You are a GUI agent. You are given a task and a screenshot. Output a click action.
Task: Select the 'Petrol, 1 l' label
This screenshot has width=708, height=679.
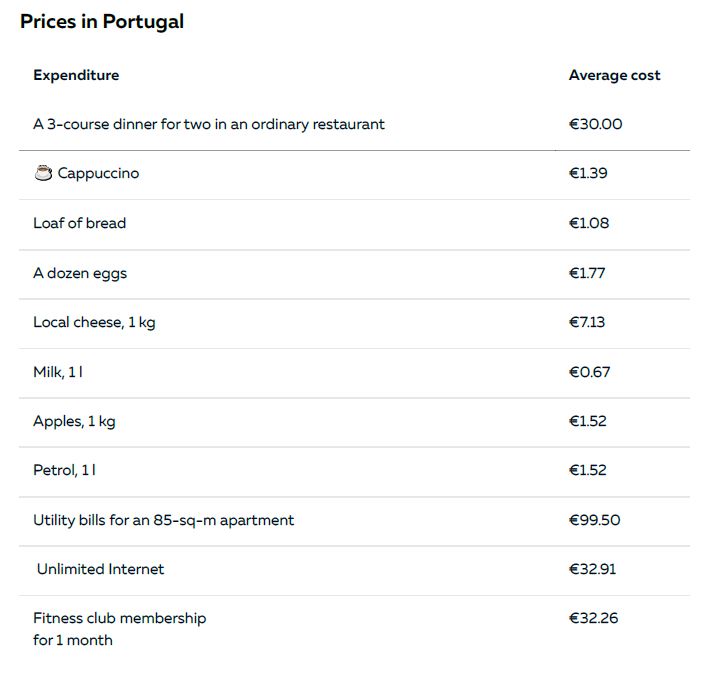(65, 470)
